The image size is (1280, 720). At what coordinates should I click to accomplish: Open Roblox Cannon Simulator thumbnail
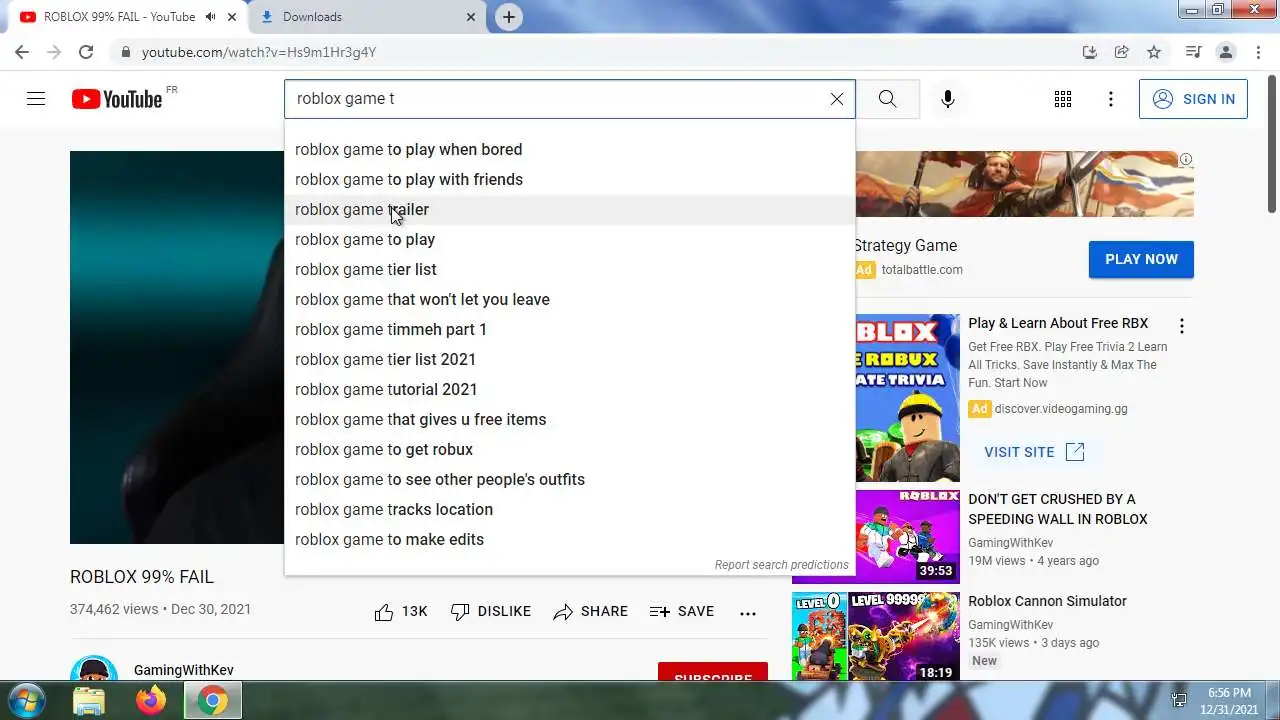(875, 636)
